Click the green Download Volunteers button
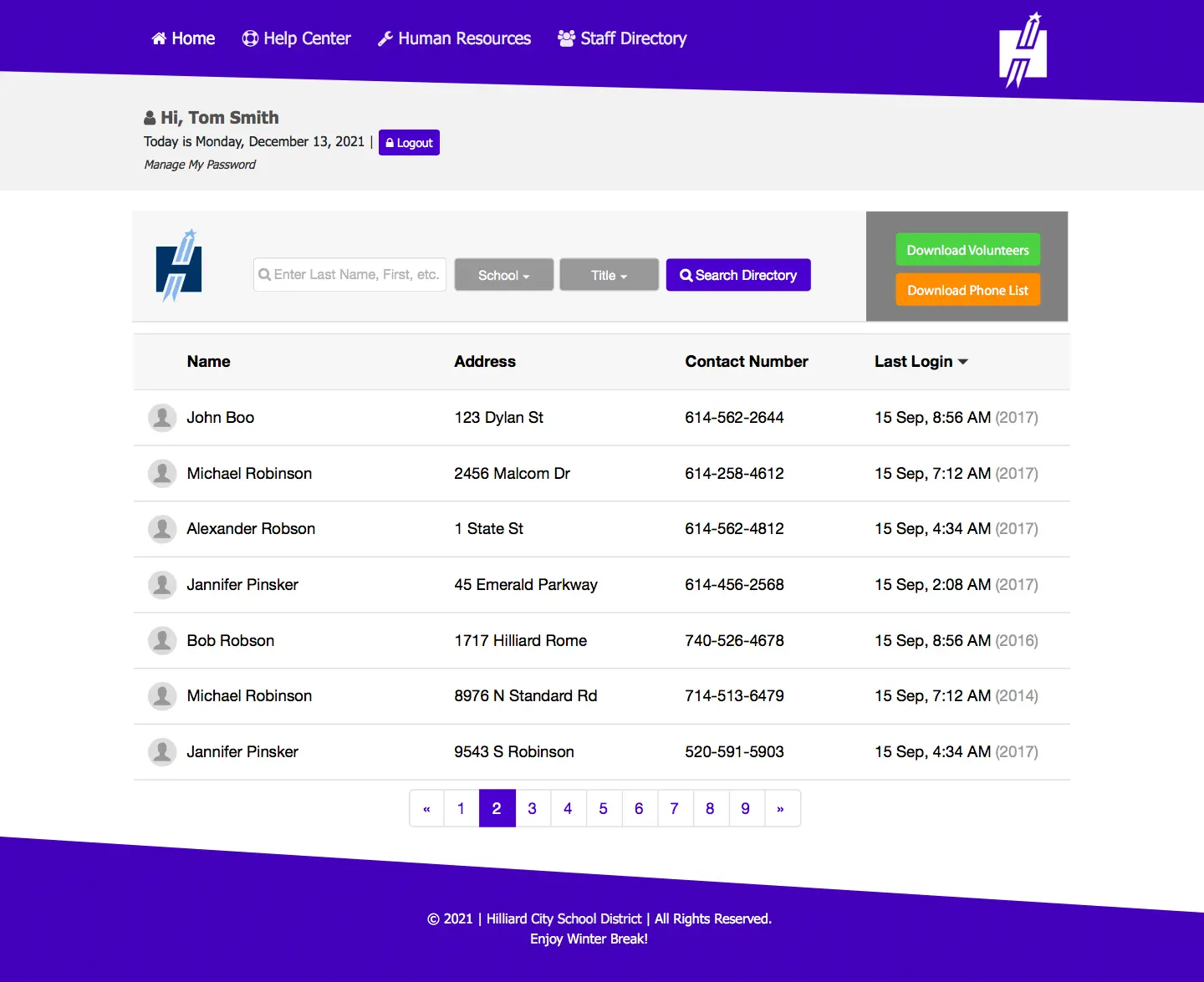This screenshot has width=1204, height=982. coord(967,250)
